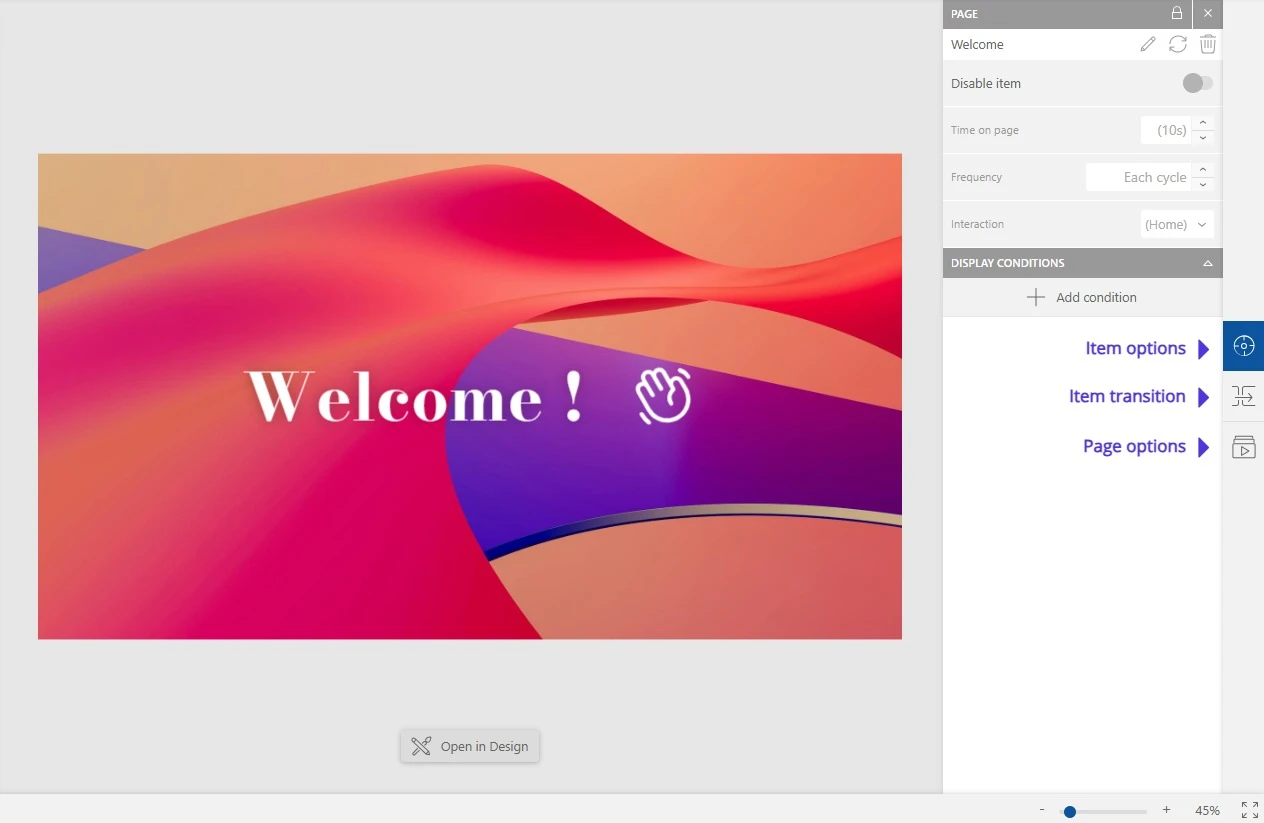Click the pencil icon to rename Welcome page
Image resolution: width=1264 pixels, height=823 pixels.
pos(1147,44)
